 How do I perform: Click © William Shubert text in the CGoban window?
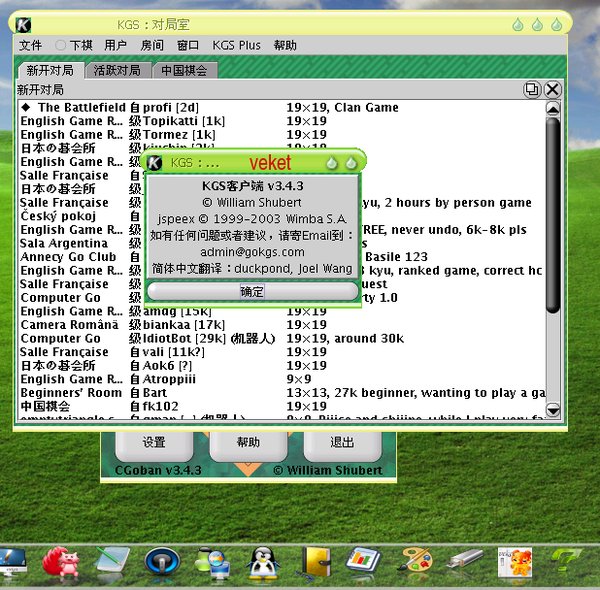tap(328, 470)
